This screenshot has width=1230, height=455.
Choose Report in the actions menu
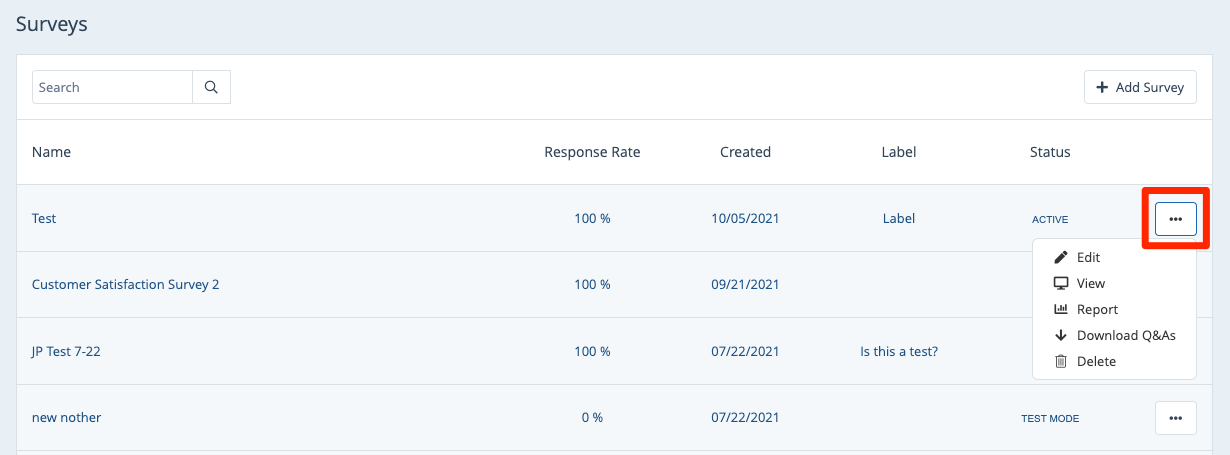pyautogui.click(x=1097, y=309)
